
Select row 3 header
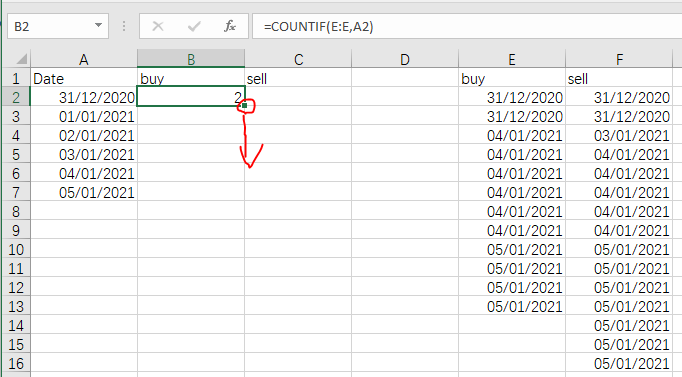16,116
